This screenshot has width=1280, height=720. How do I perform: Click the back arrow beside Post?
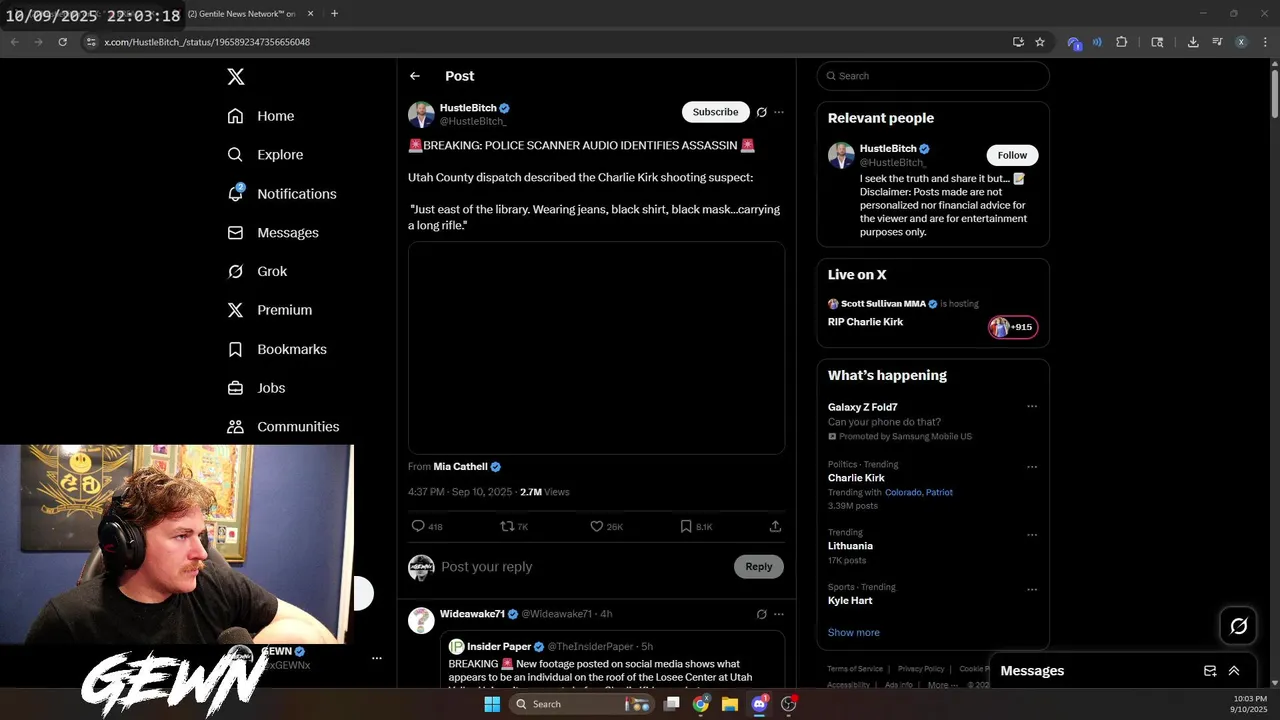click(x=415, y=76)
